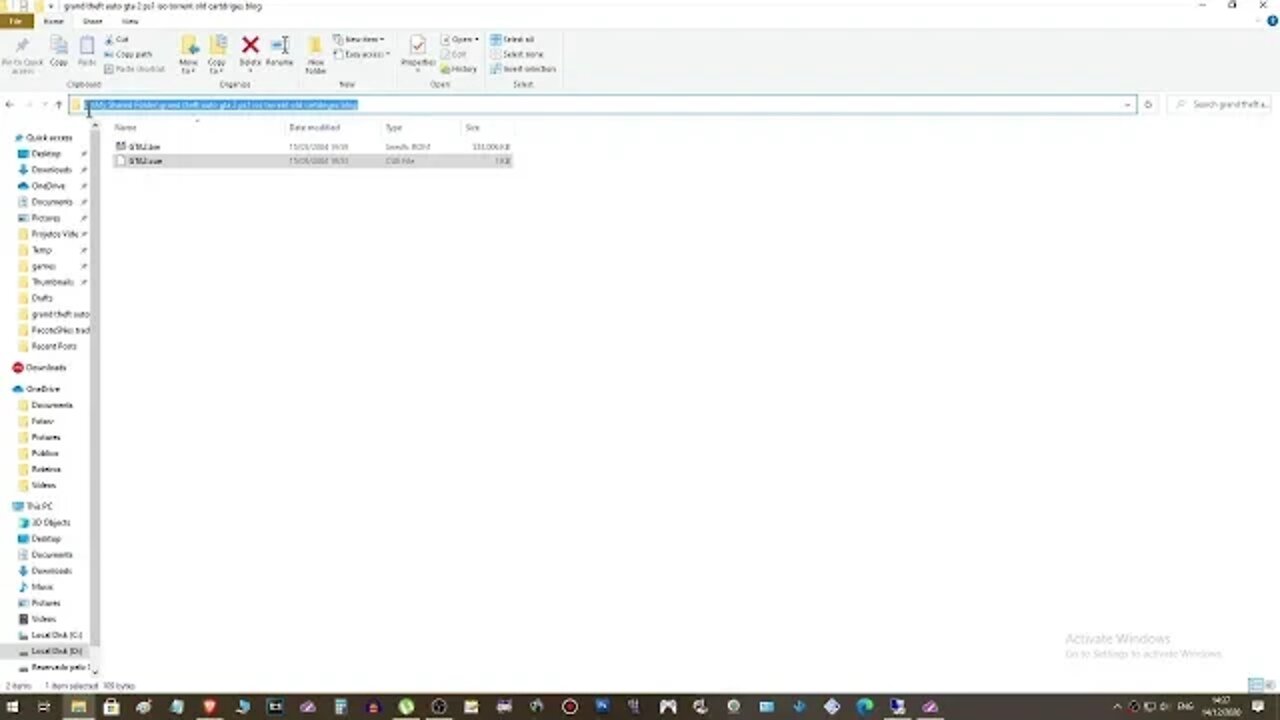Switch to the View ribbon tab

tap(130, 21)
